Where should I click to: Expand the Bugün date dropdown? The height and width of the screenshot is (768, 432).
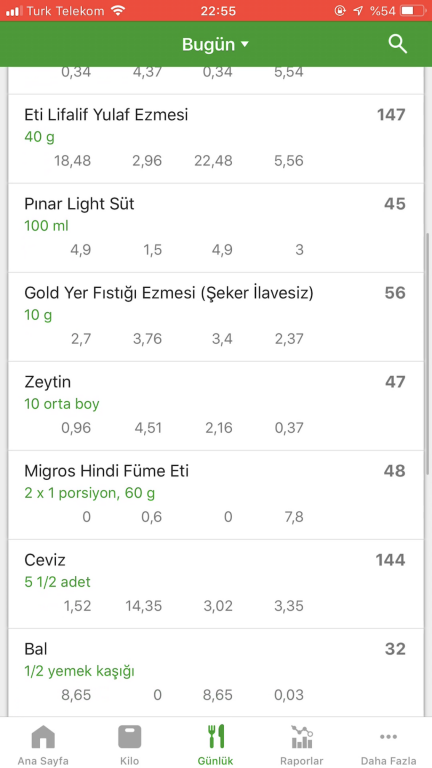216,45
